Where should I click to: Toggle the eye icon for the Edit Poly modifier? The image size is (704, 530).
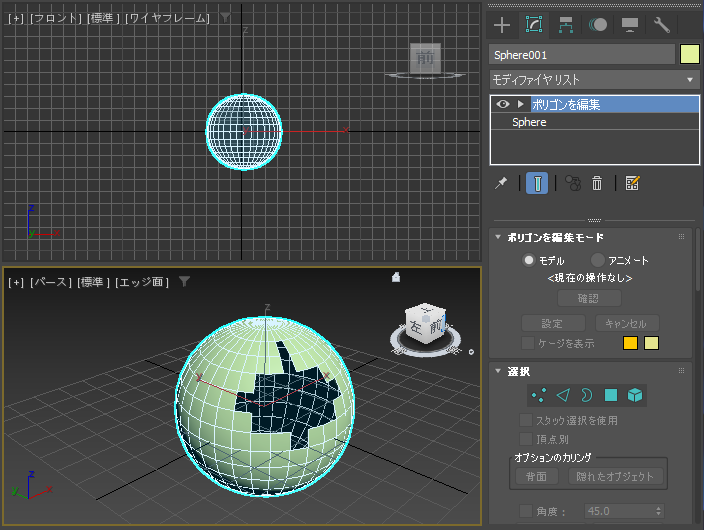click(502, 104)
